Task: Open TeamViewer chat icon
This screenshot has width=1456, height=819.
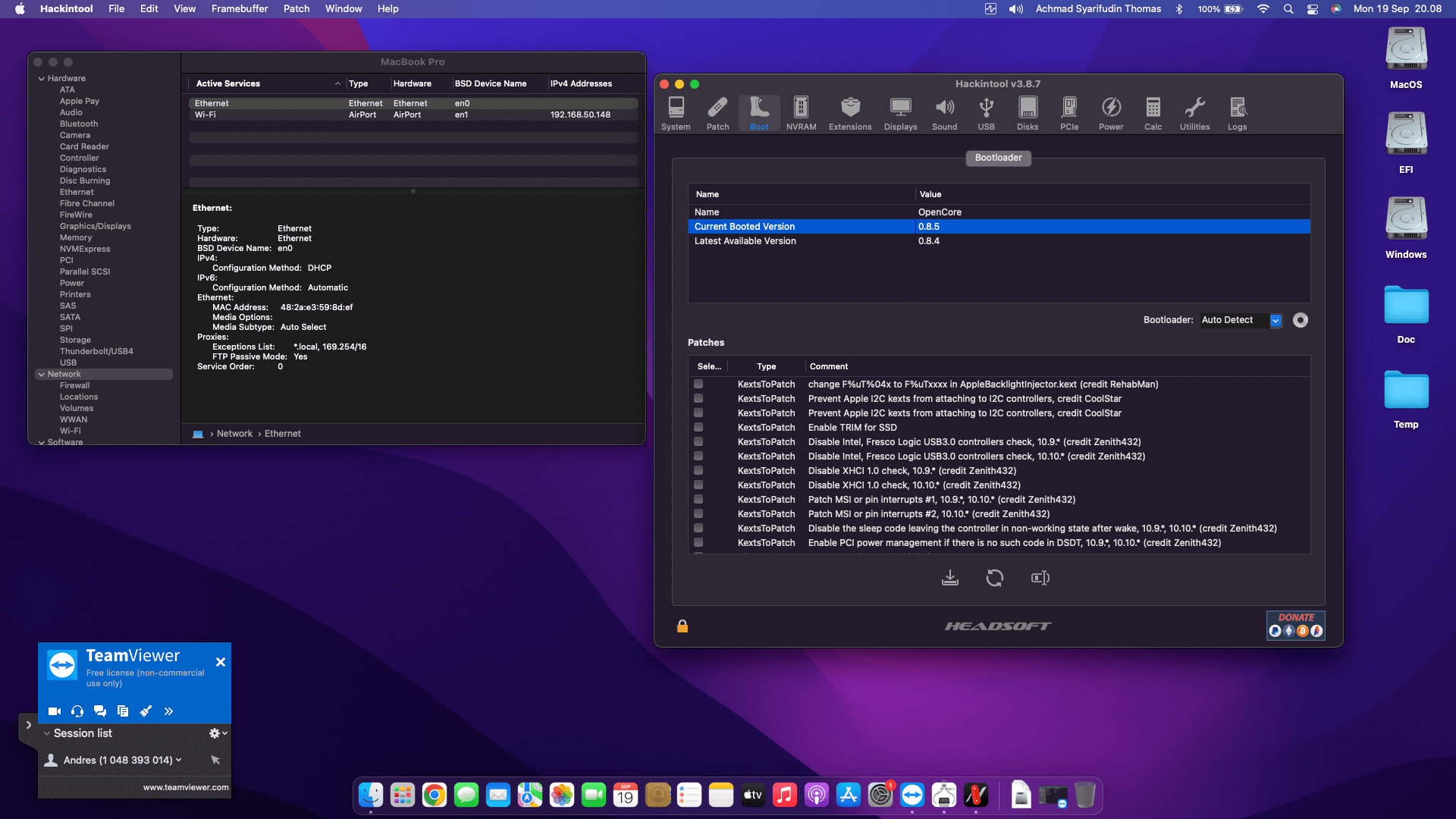Action: pos(100,711)
